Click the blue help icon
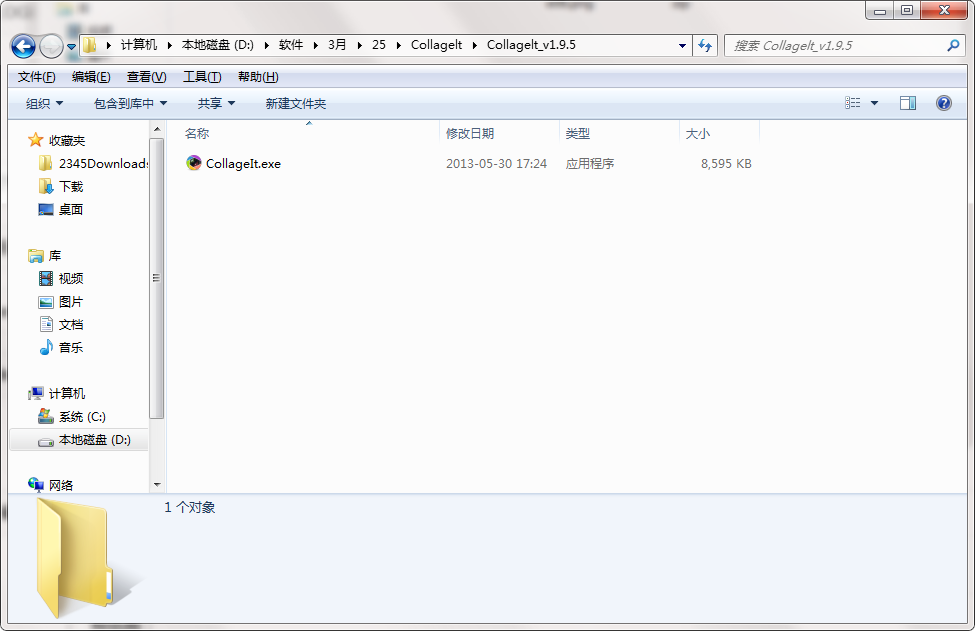The image size is (975, 631). (943, 103)
